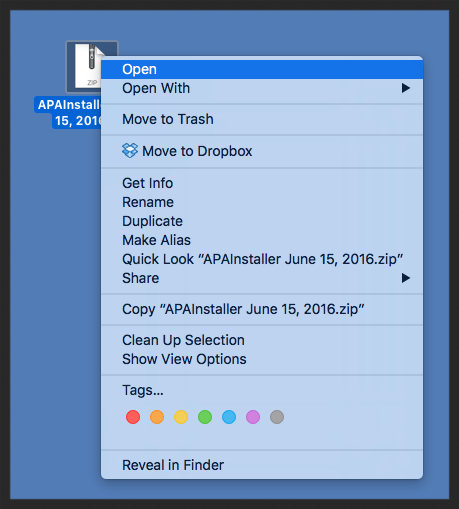Open Get Info for the file
Image resolution: width=459 pixels, height=509 pixels.
pos(262,183)
